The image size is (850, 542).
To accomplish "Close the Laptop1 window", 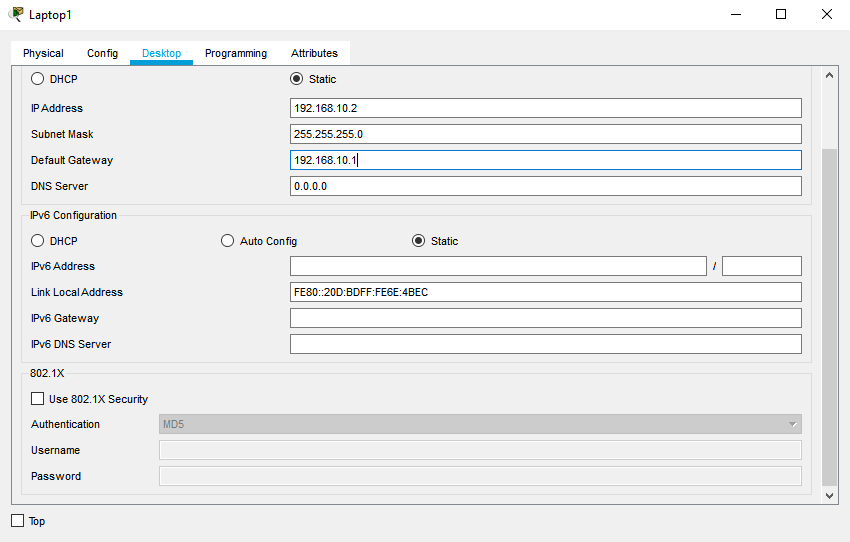I will pos(827,14).
